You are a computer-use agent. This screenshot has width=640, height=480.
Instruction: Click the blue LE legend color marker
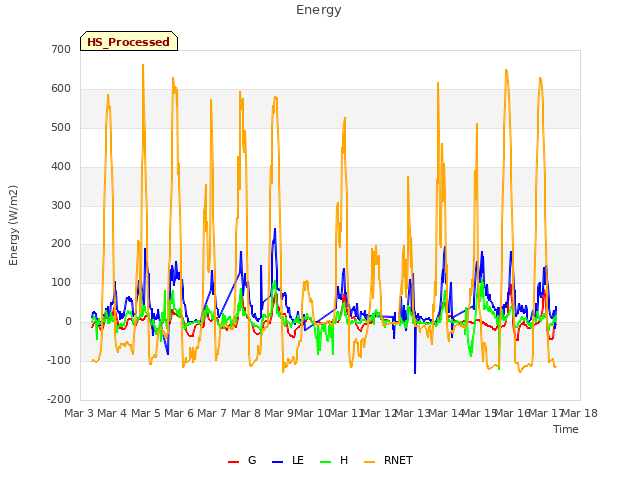(x=277, y=462)
